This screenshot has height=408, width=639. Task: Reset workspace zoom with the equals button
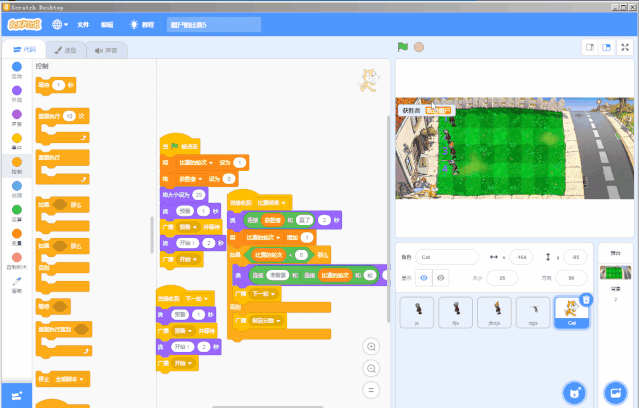[371, 390]
